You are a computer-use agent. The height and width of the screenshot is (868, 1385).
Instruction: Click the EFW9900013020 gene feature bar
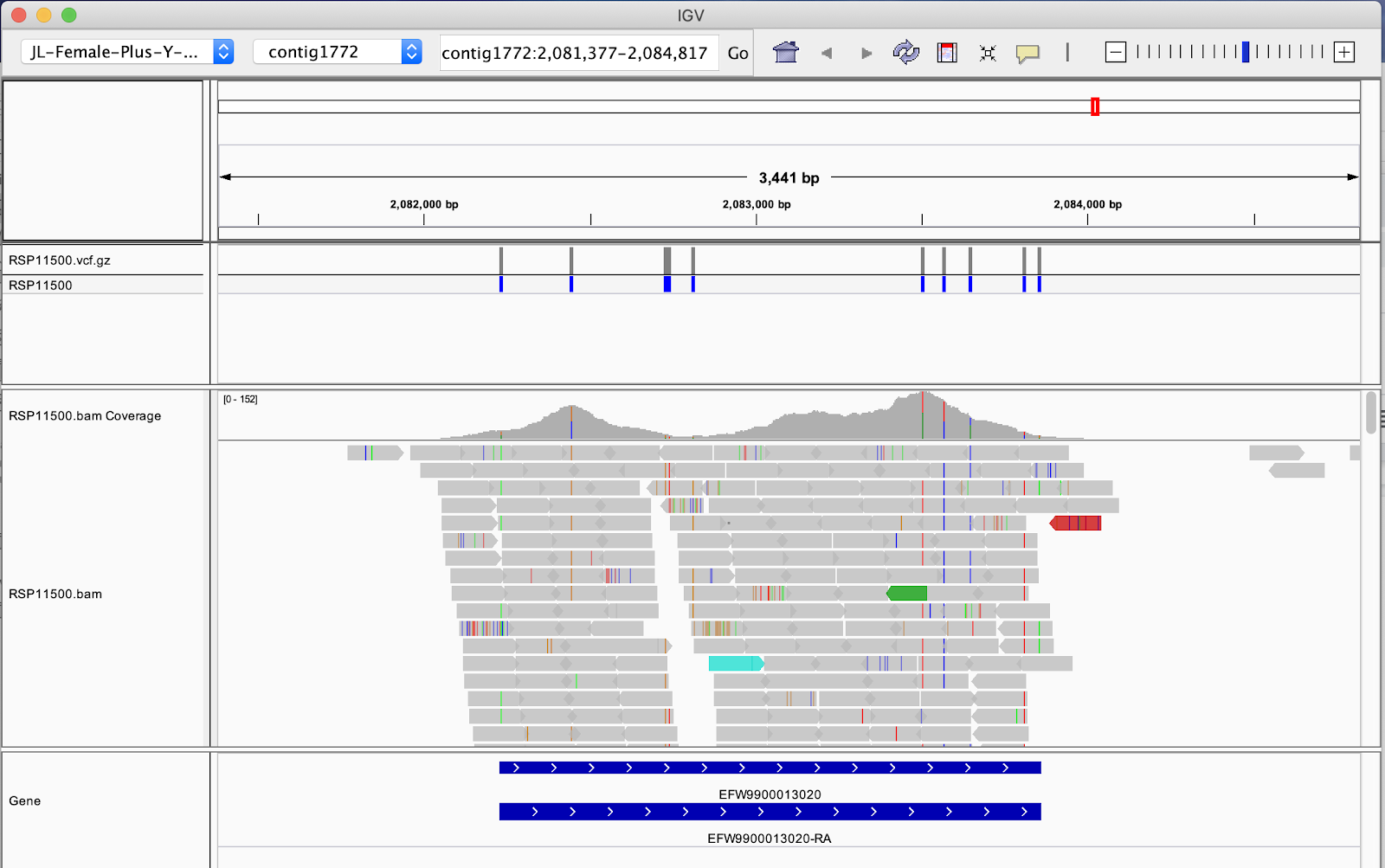(x=770, y=768)
